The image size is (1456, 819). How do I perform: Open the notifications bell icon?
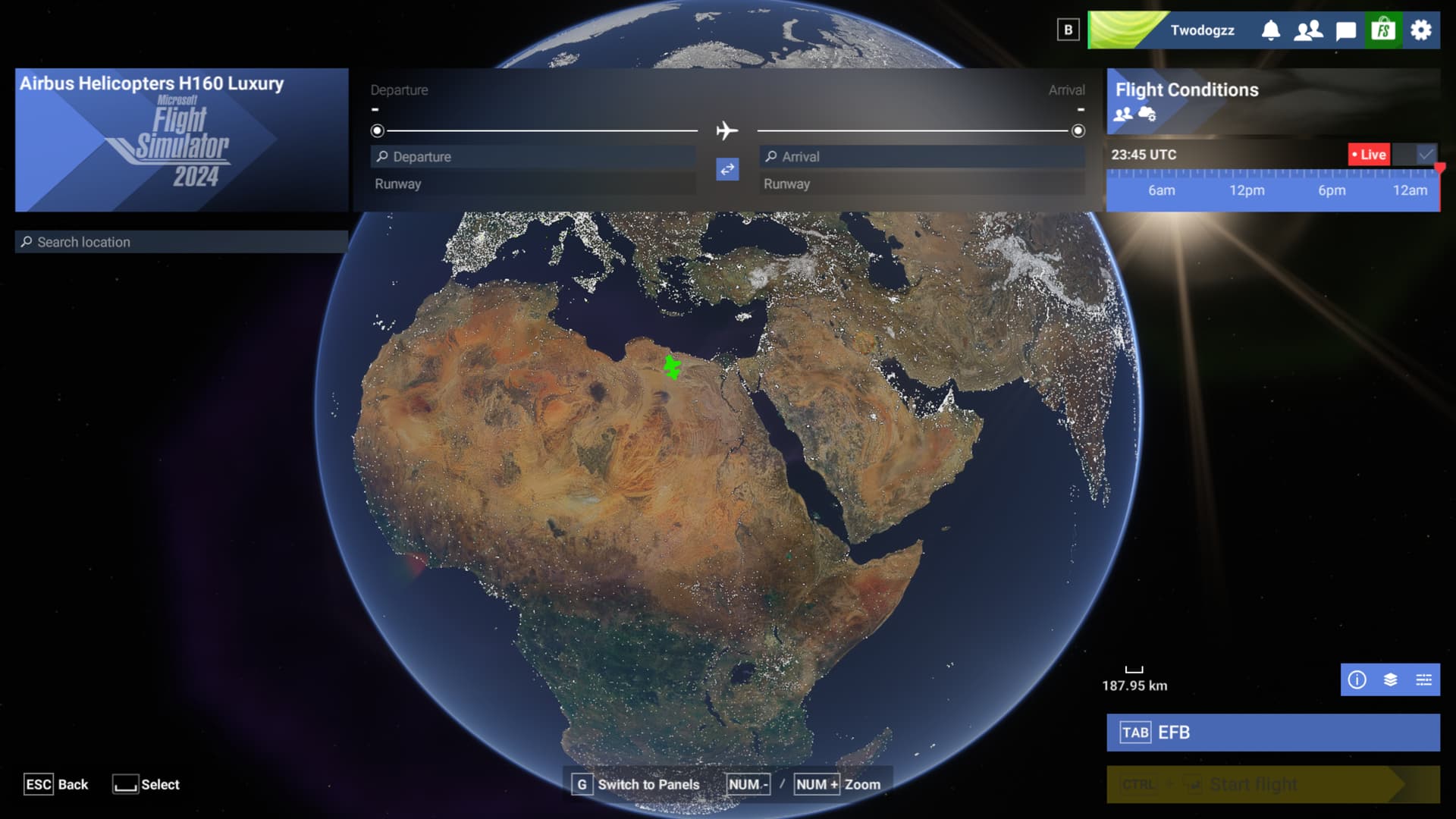click(x=1270, y=30)
